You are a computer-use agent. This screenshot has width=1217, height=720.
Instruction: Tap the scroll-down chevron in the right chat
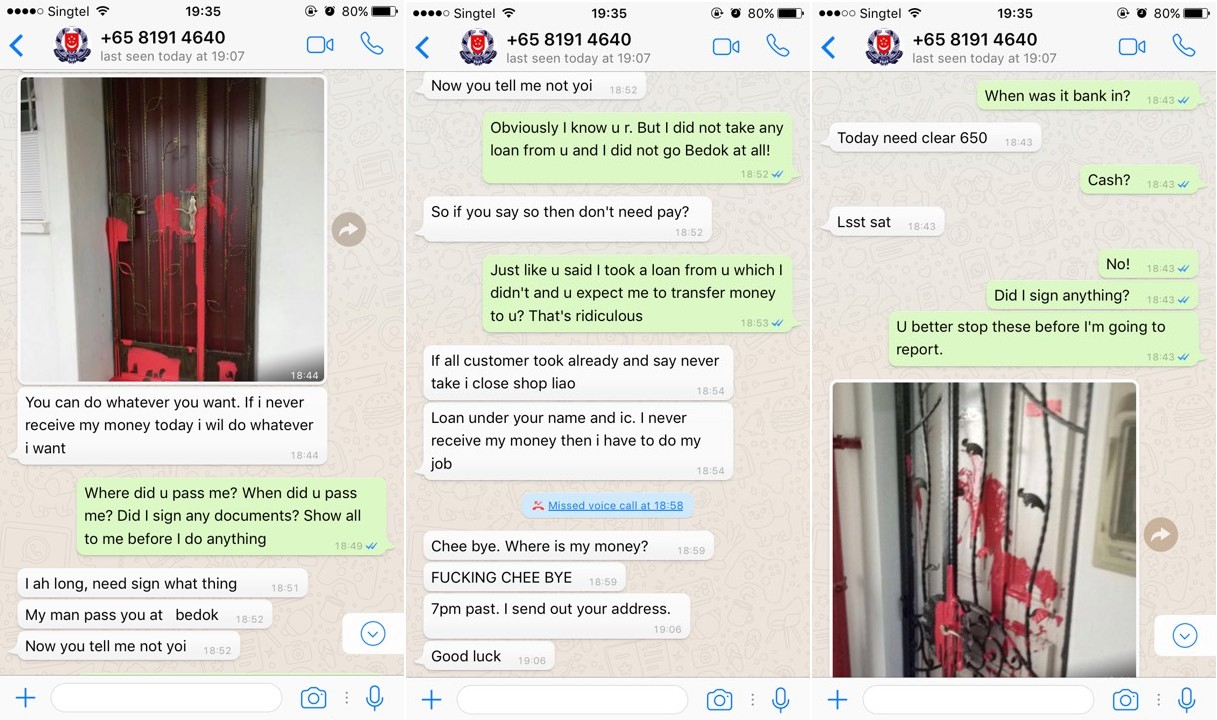[x=1185, y=635]
